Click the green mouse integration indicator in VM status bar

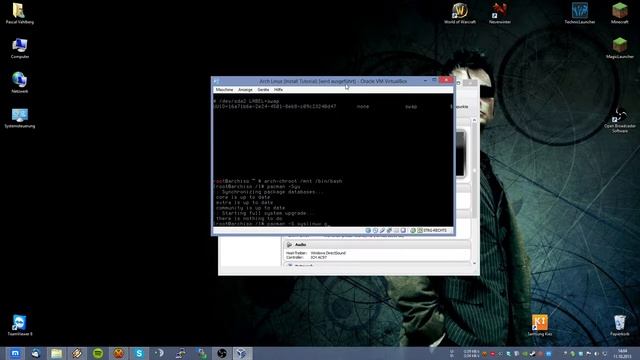[x=413, y=231]
